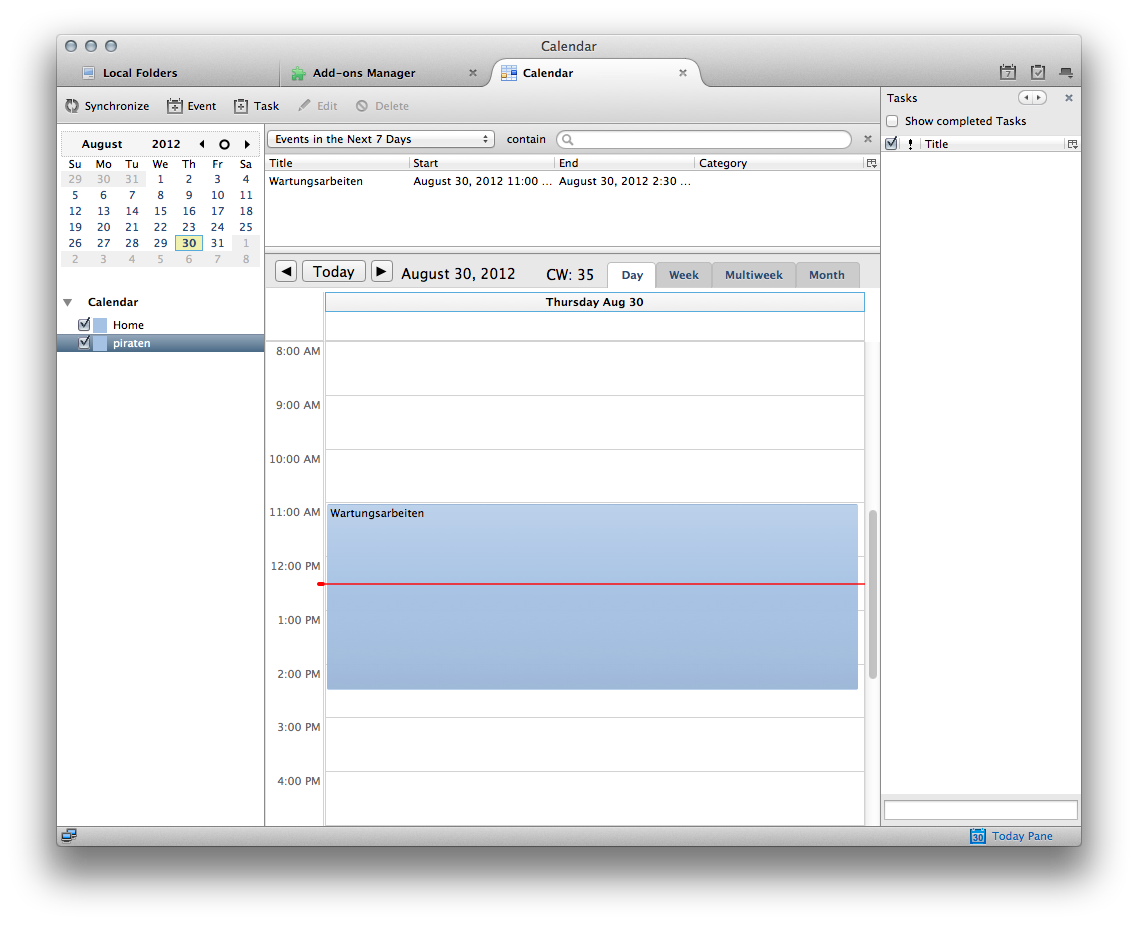Collapse the Calendar list disclosure triangle
This screenshot has height=925, width=1138.
point(68,302)
